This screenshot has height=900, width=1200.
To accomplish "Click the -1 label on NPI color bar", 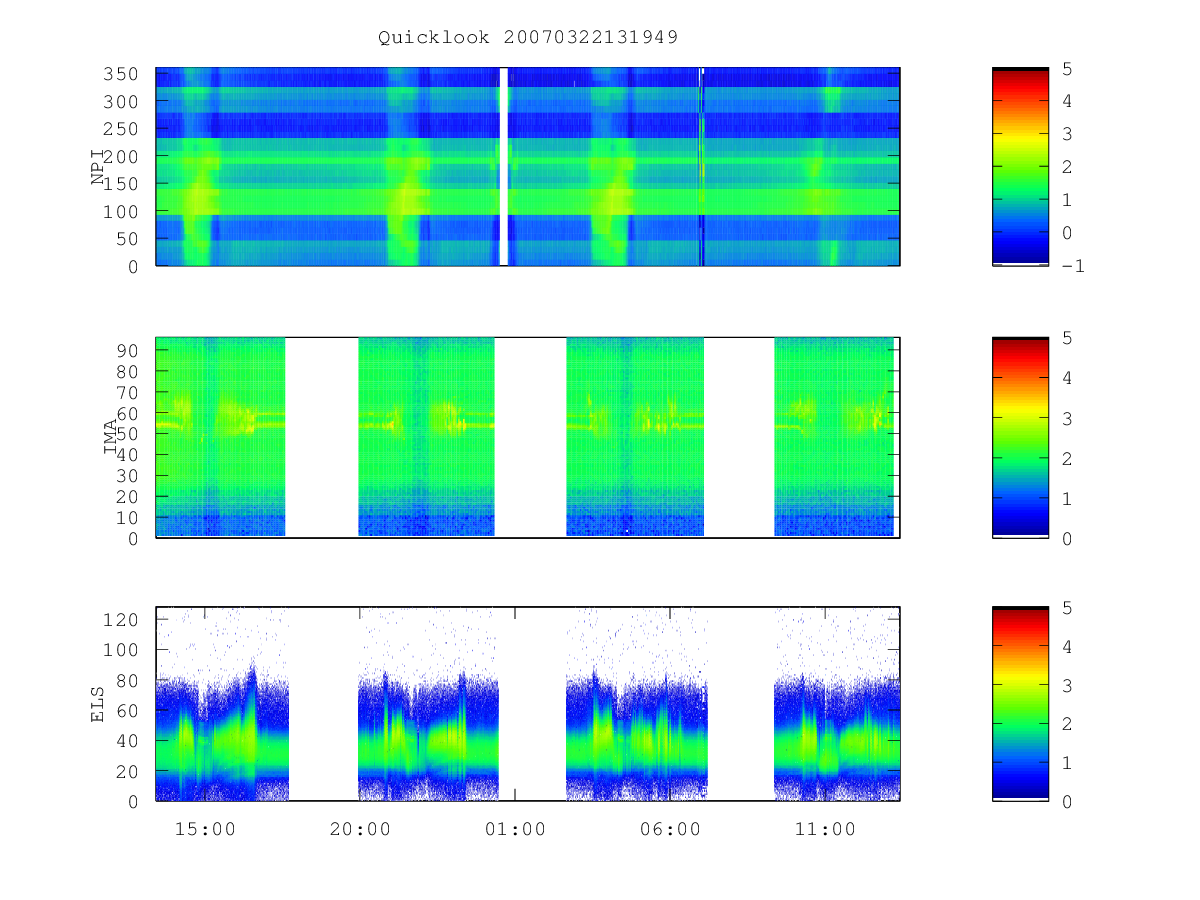I will pyautogui.click(x=1073, y=266).
